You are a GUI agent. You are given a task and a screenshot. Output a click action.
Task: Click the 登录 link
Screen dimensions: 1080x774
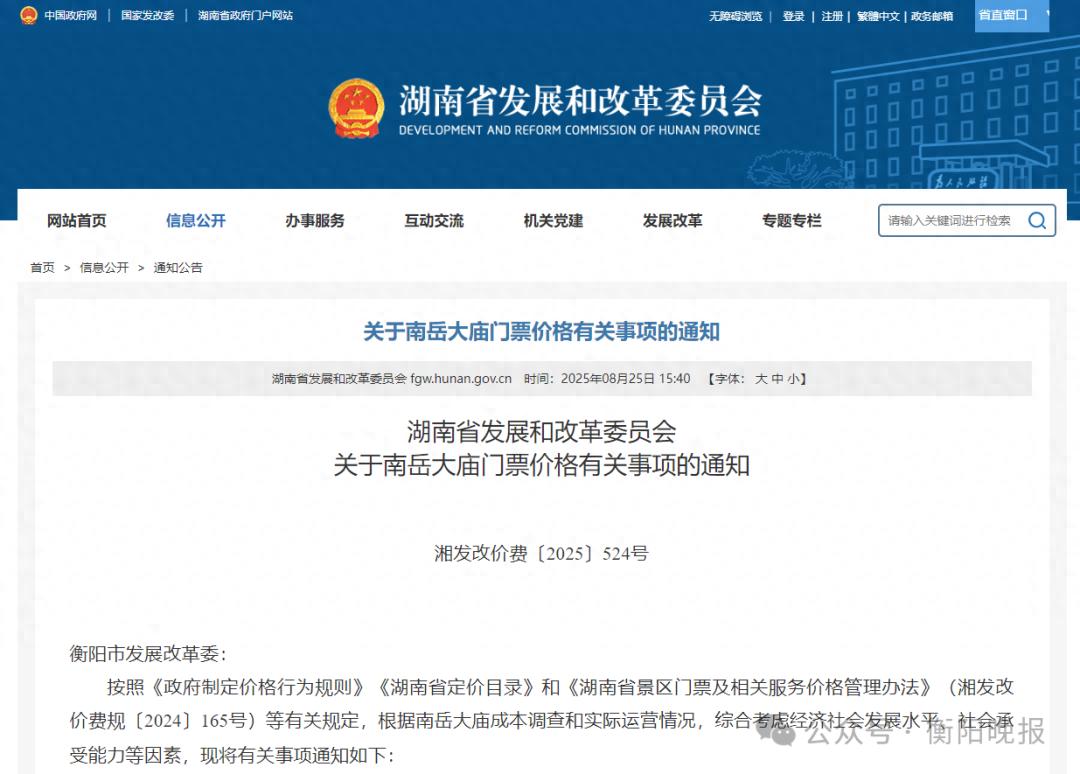click(x=793, y=16)
